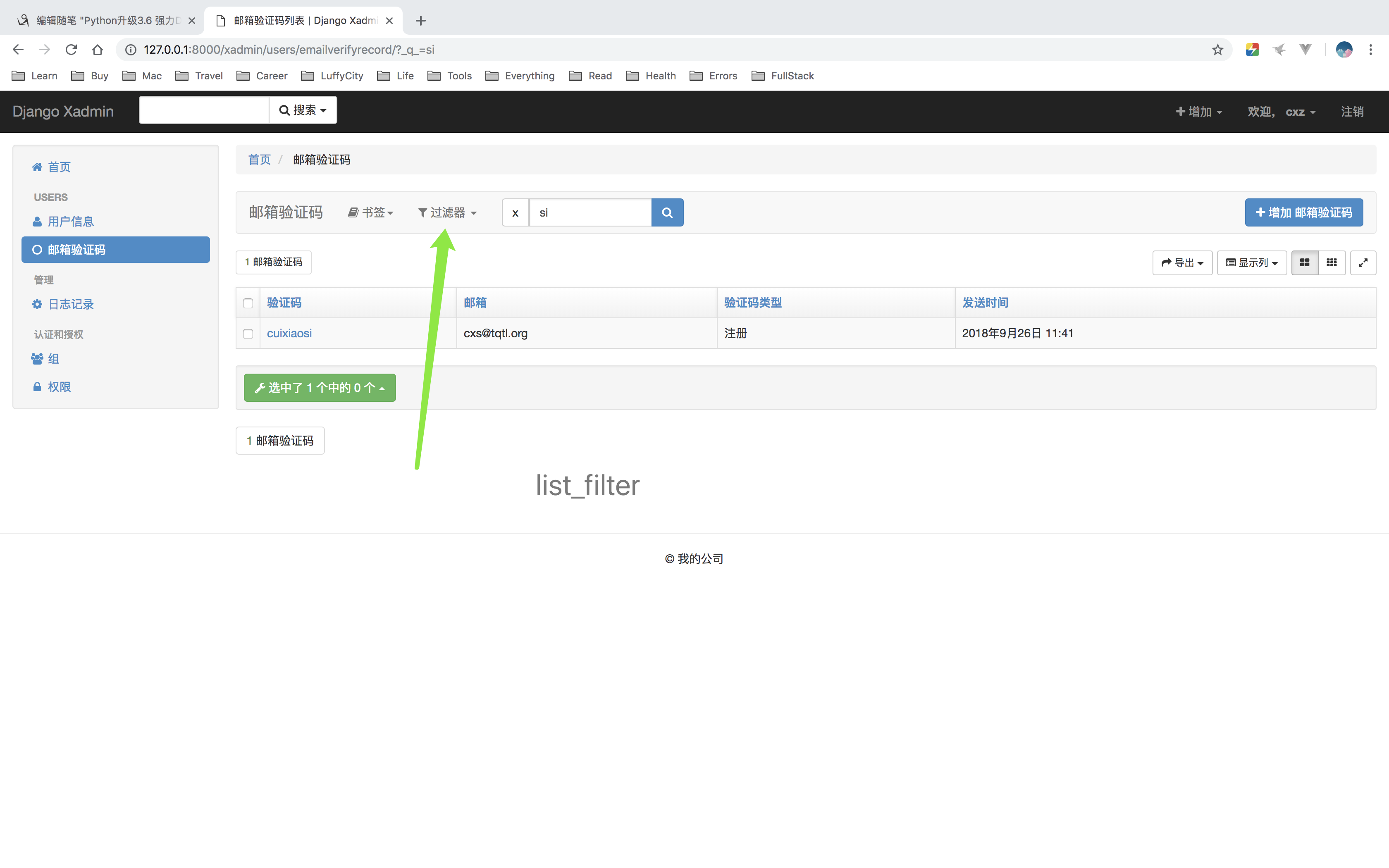Screen dimensions: 1389x868
Task: Switch to the compact grid layout icon
Action: 1332,262
